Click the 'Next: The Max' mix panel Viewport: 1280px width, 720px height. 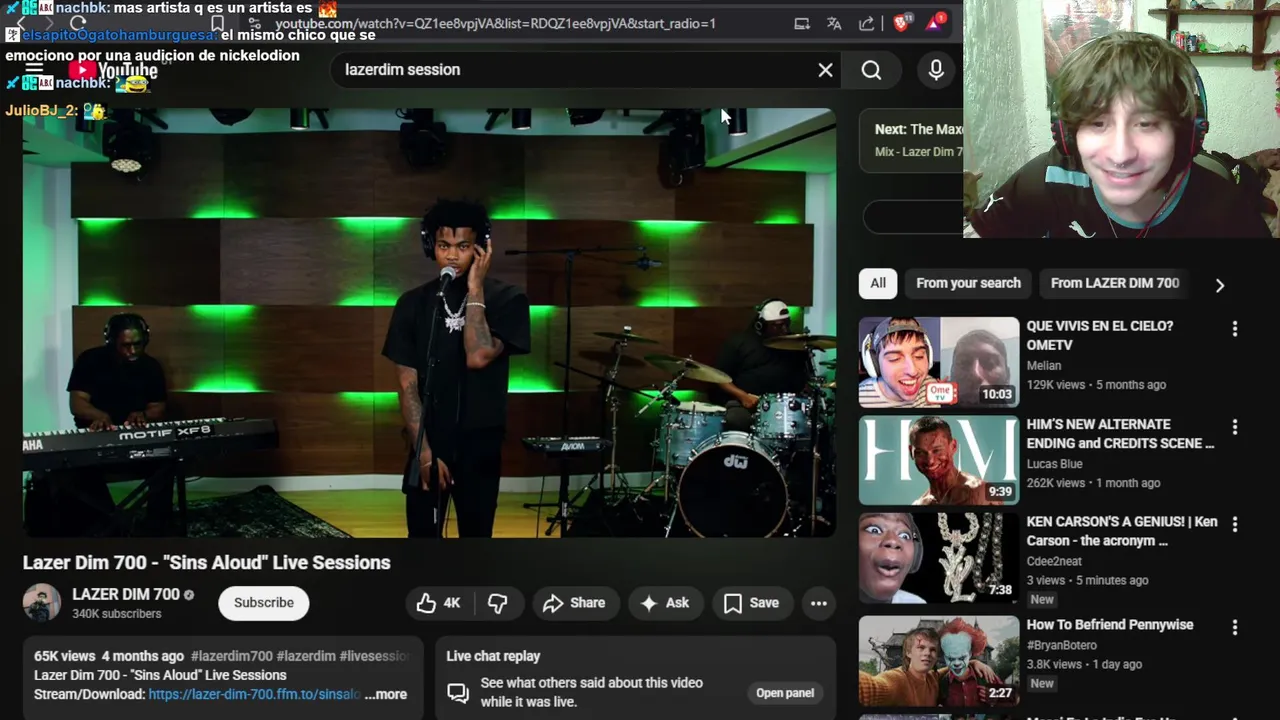pos(911,140)
